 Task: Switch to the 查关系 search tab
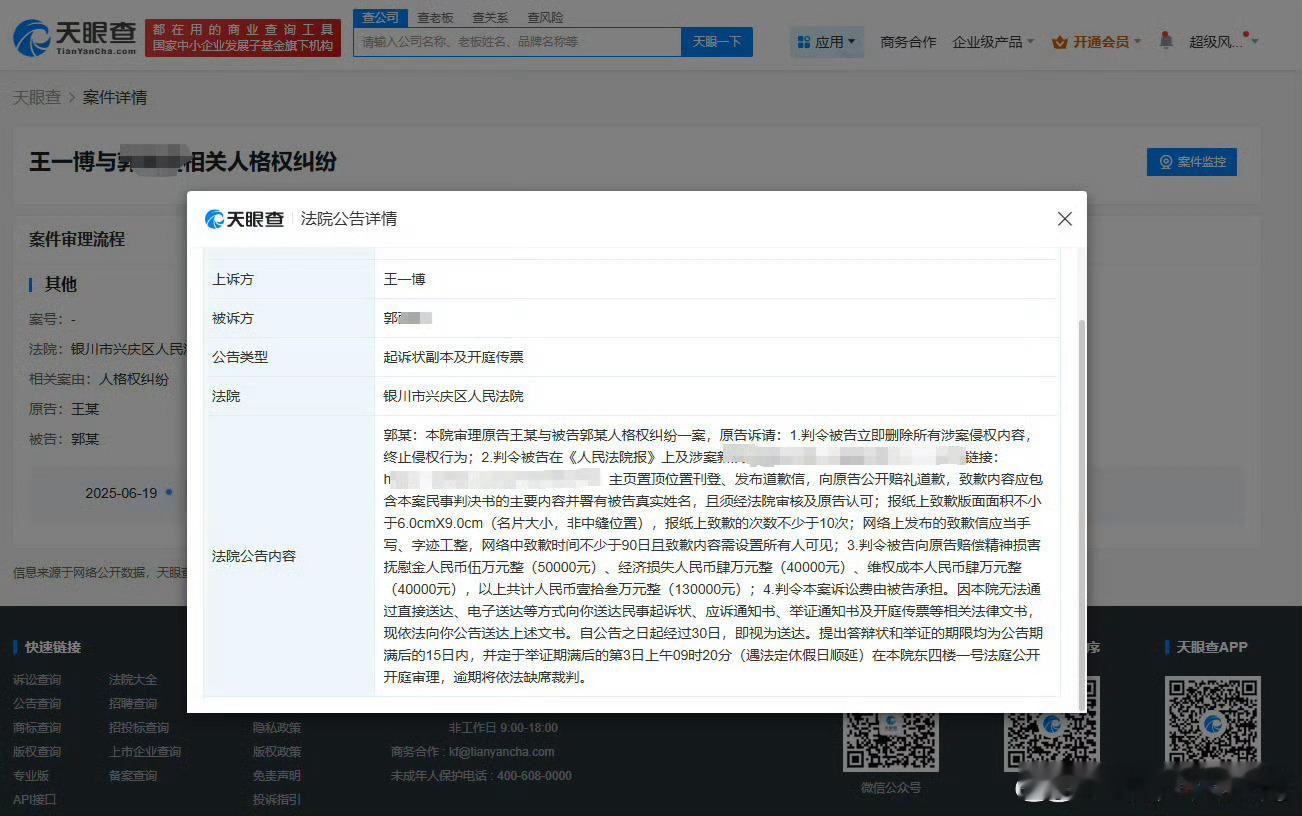click(490, 17)
